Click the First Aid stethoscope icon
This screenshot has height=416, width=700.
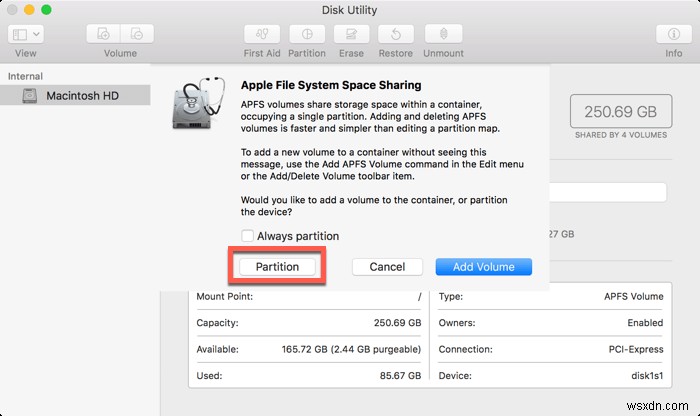262,34
